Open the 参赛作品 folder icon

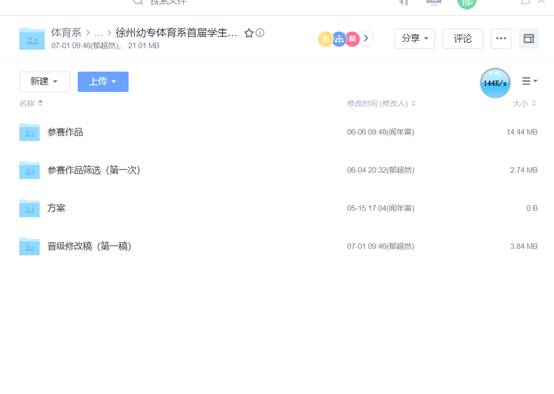pos(29,132)
